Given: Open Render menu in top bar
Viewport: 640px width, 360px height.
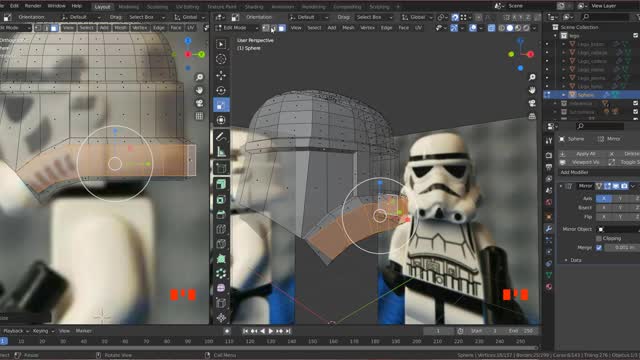Looking at the screenshot, I should tap(33, 6).
